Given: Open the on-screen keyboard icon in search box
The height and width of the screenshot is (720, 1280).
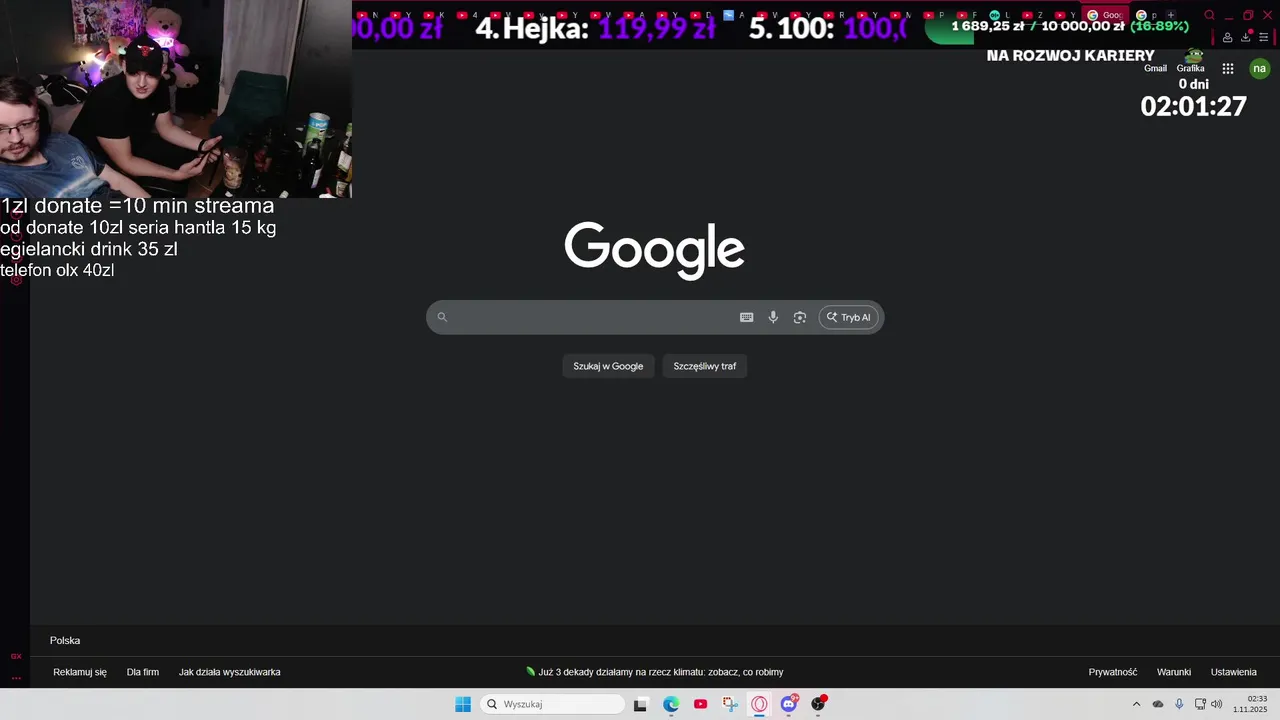Looking at the screenshot, I should tap(746, 317).
